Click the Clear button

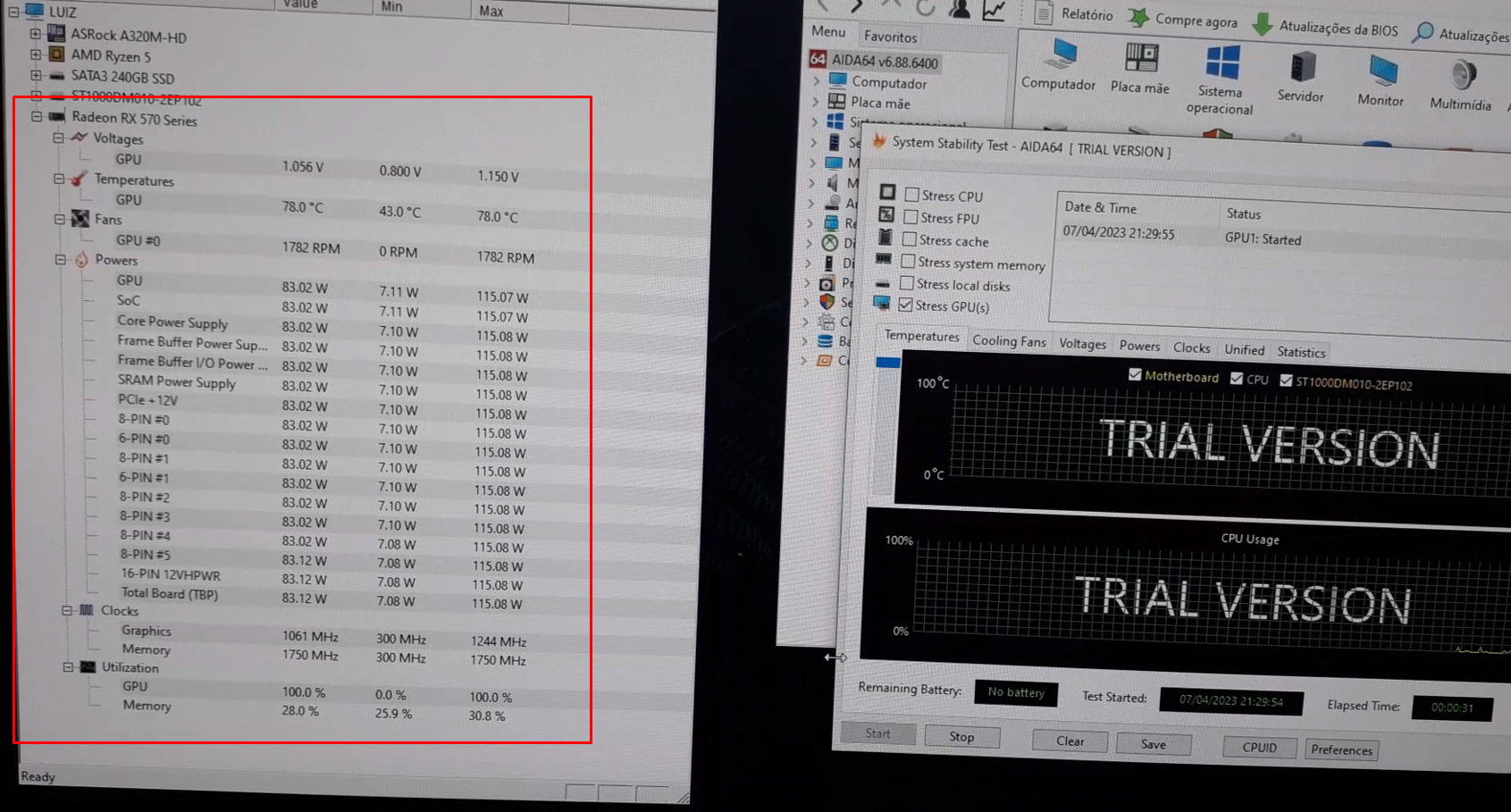[x=1070, y=741]
